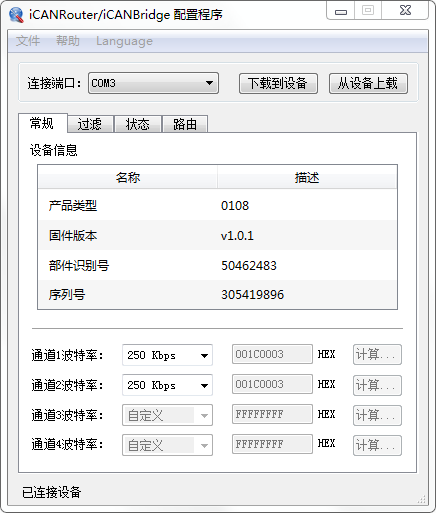
Task: Click the 计算 button for channel 1
Action: pyautogui.click(x=377, y=355)
